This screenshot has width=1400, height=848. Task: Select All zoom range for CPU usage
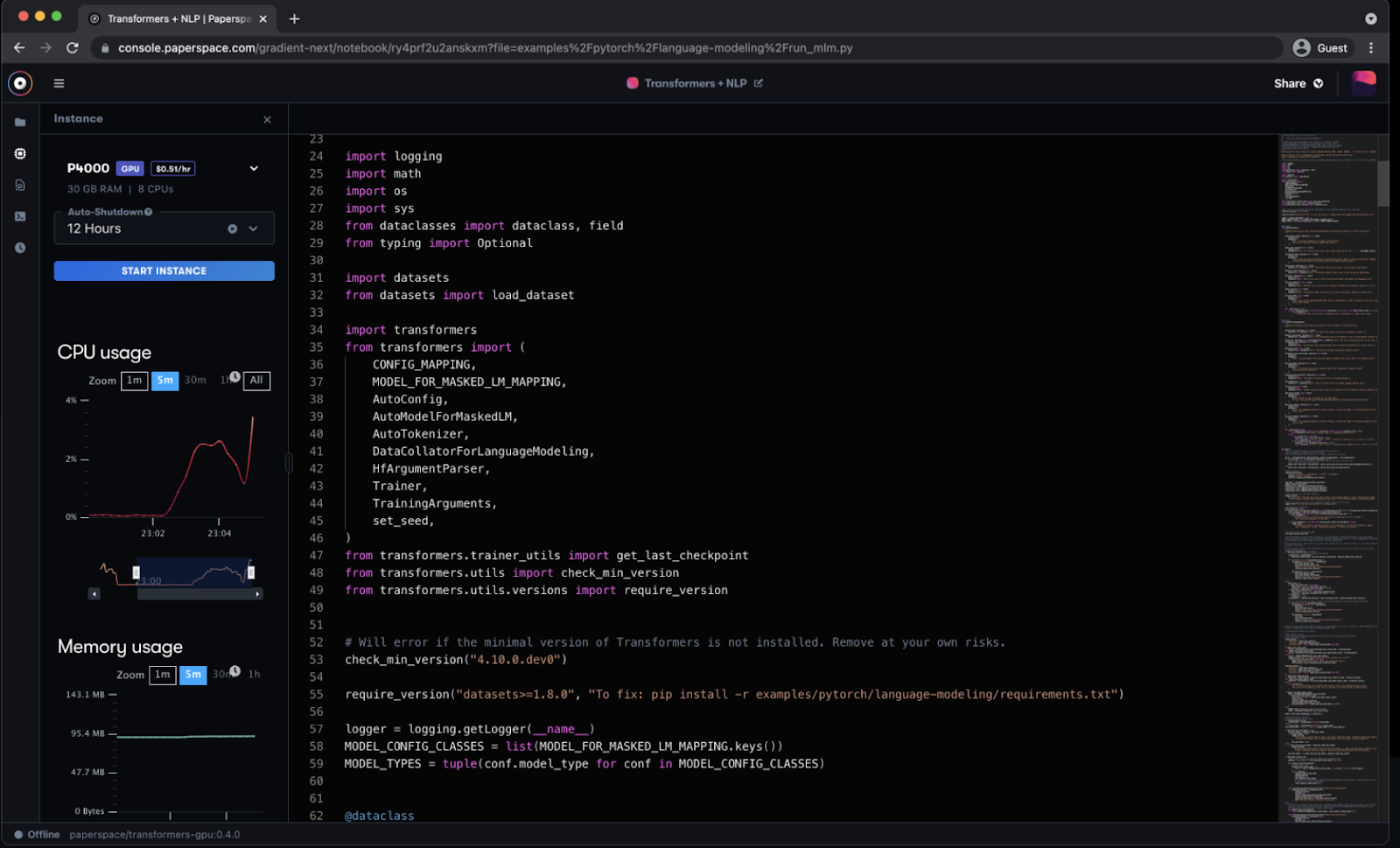pyautogui.click(x=256, y=381)
